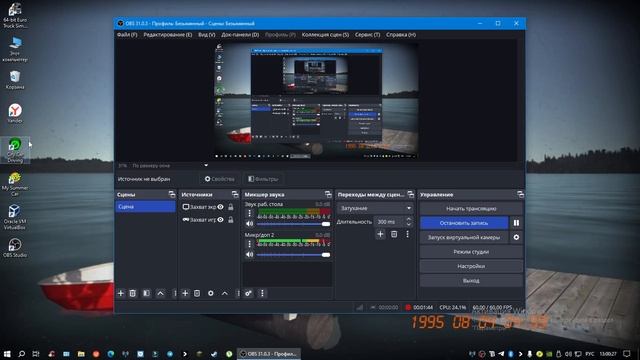Open advanced audio properties gears icon

point(248,293)
